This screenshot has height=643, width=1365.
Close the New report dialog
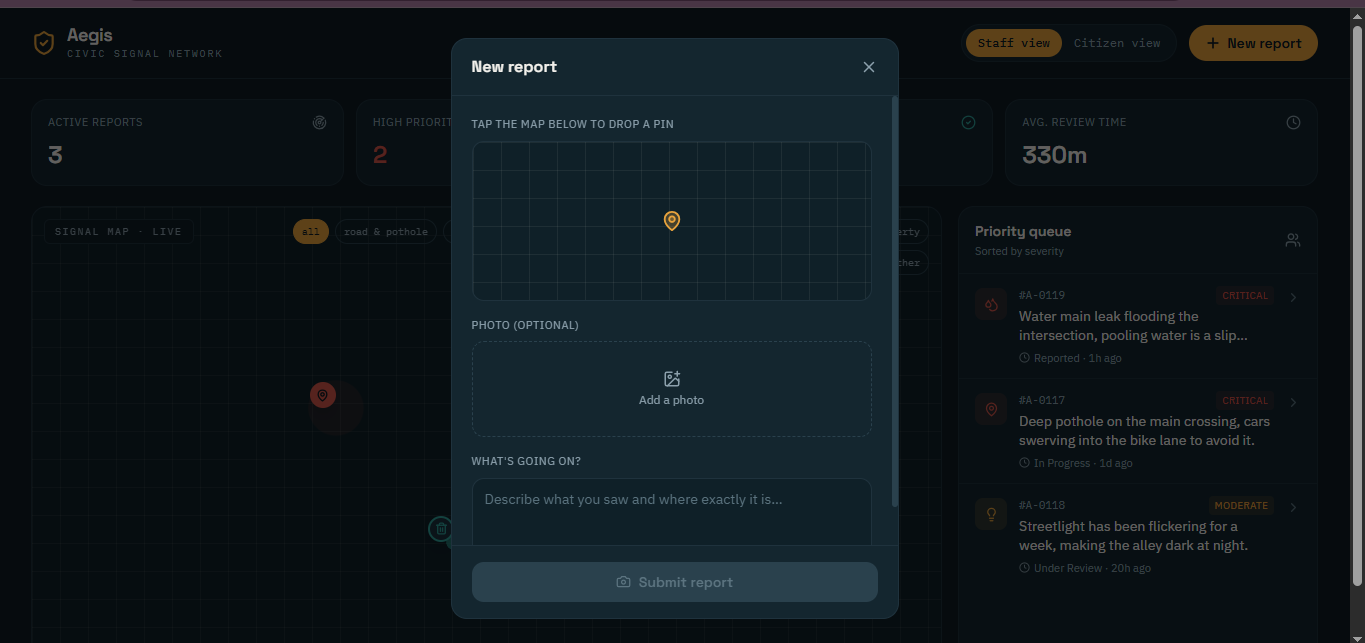pyautogui.click(x=868, y=67)
